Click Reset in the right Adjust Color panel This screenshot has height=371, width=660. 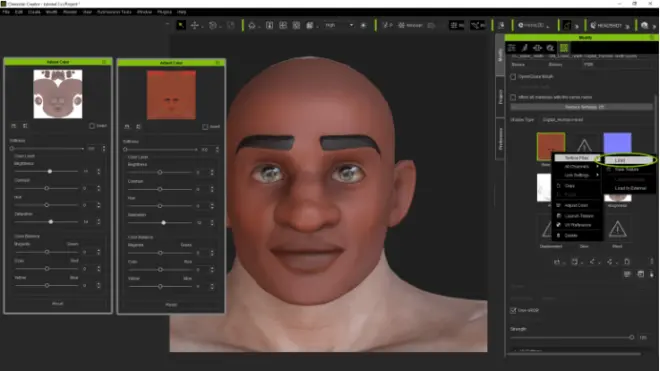(x=171, y=304)
